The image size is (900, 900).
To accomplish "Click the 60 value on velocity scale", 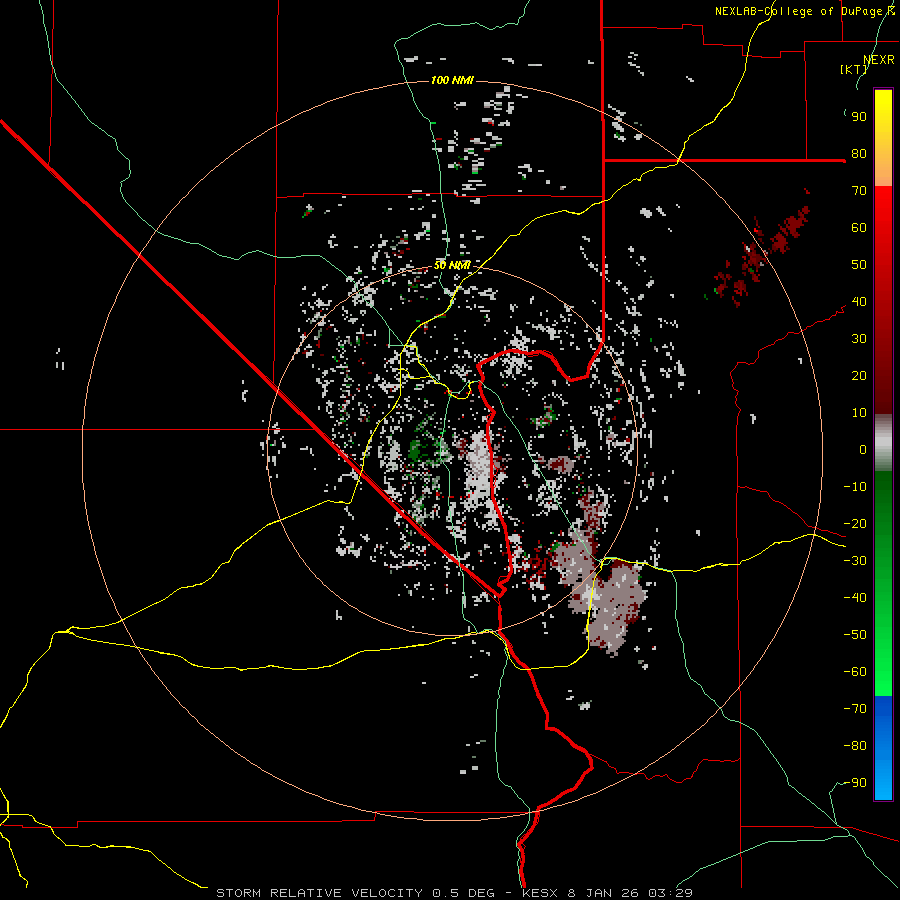I will point(859,228).
